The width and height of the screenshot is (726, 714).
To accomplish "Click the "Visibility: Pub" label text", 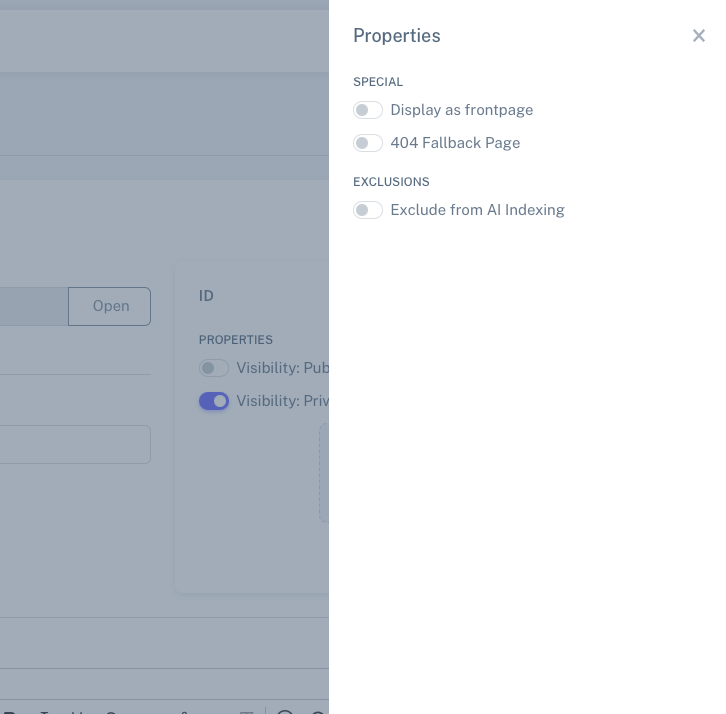I will [x=282, y=368].
